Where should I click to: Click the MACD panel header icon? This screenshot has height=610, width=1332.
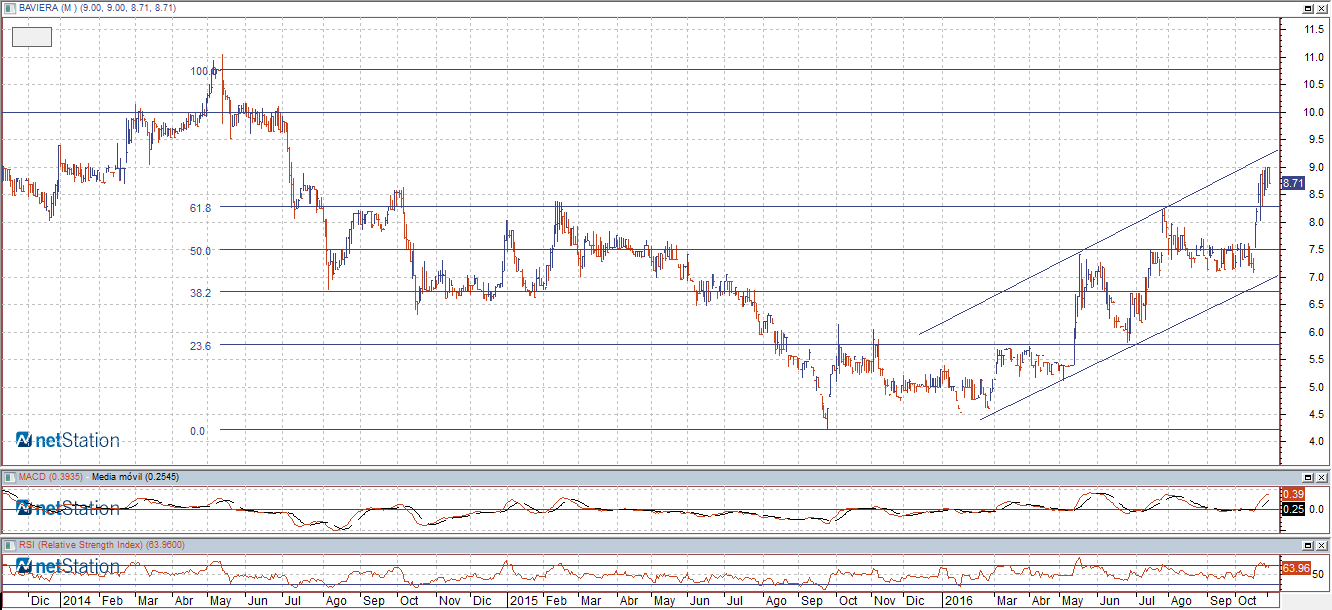(x=10, y=477)
